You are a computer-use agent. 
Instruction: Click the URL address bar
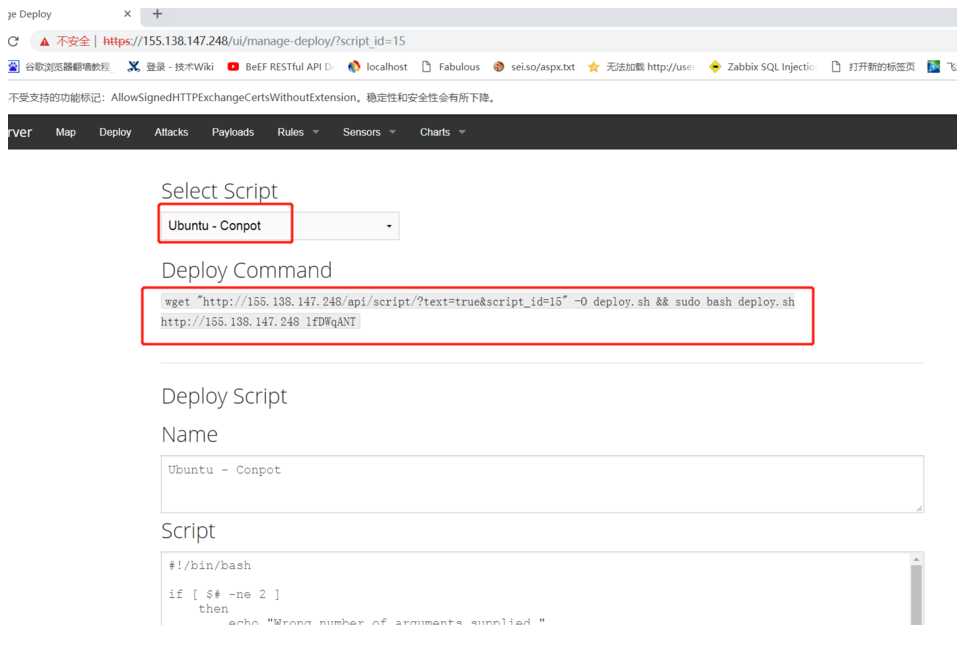[493, 41]
